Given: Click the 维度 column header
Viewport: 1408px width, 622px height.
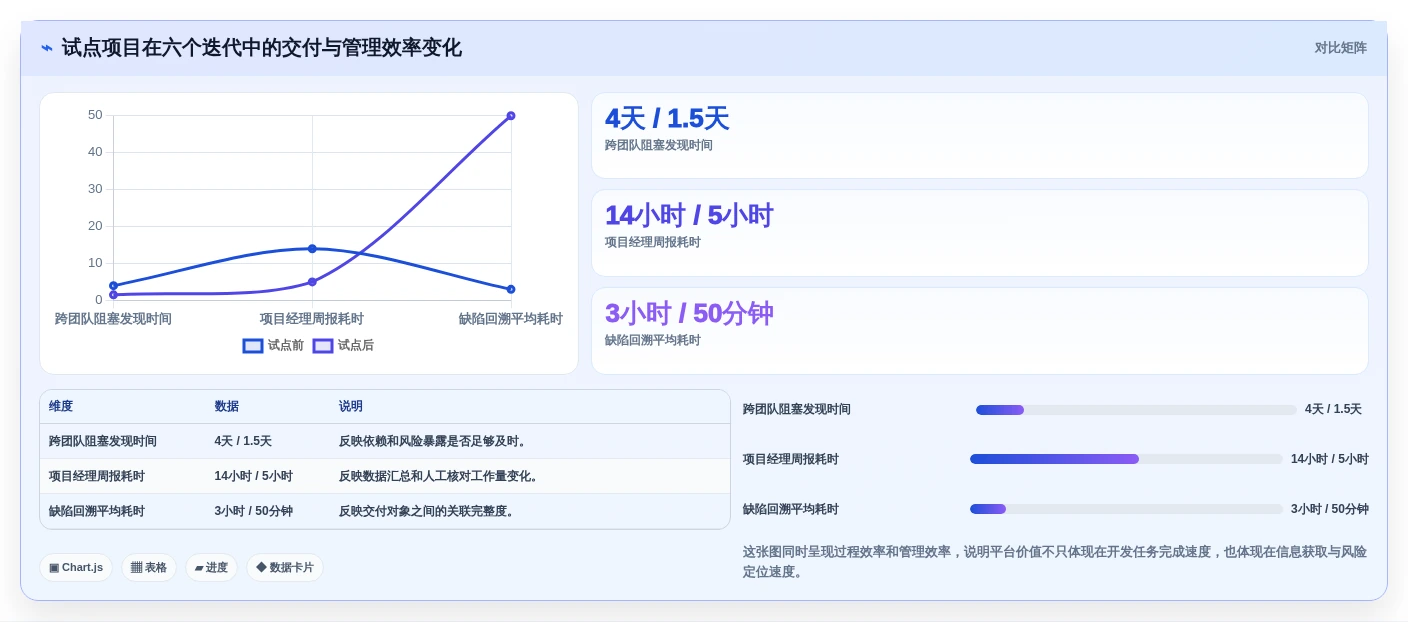Looking at the screenshot, I should (61, 407).
